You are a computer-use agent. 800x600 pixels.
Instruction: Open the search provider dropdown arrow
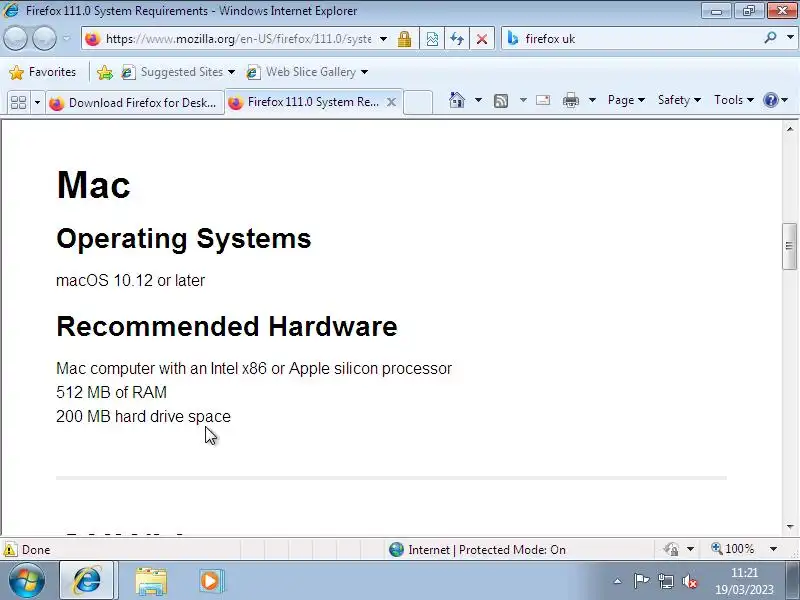[790, 38]
